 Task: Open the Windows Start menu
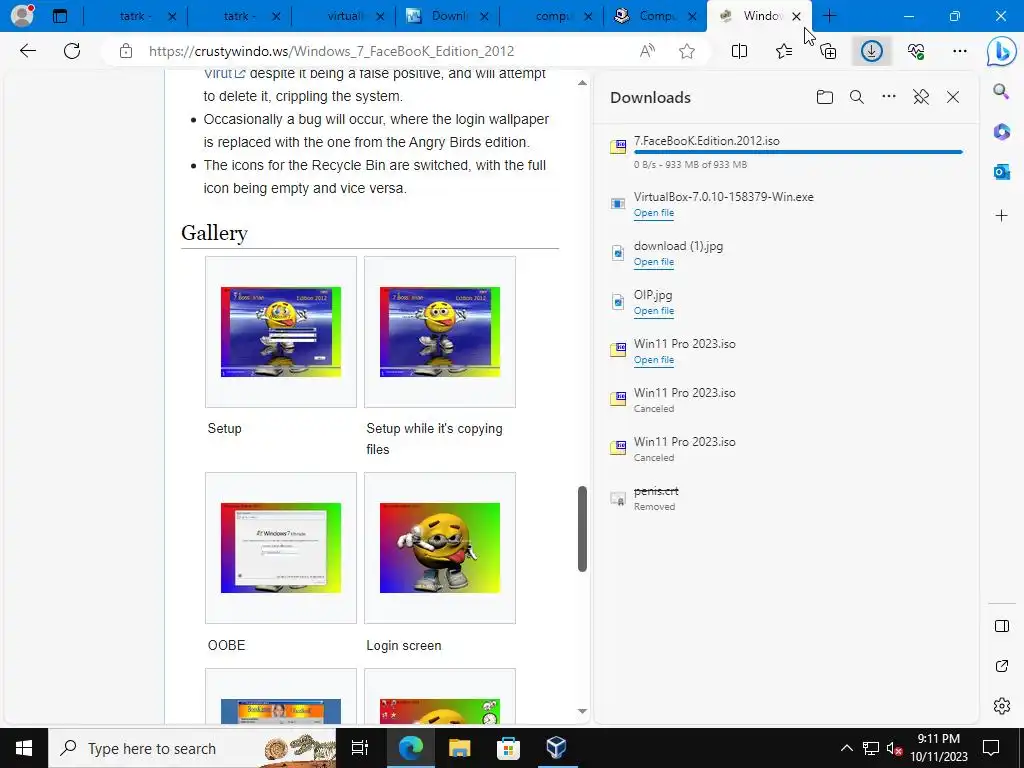point(24,748)
